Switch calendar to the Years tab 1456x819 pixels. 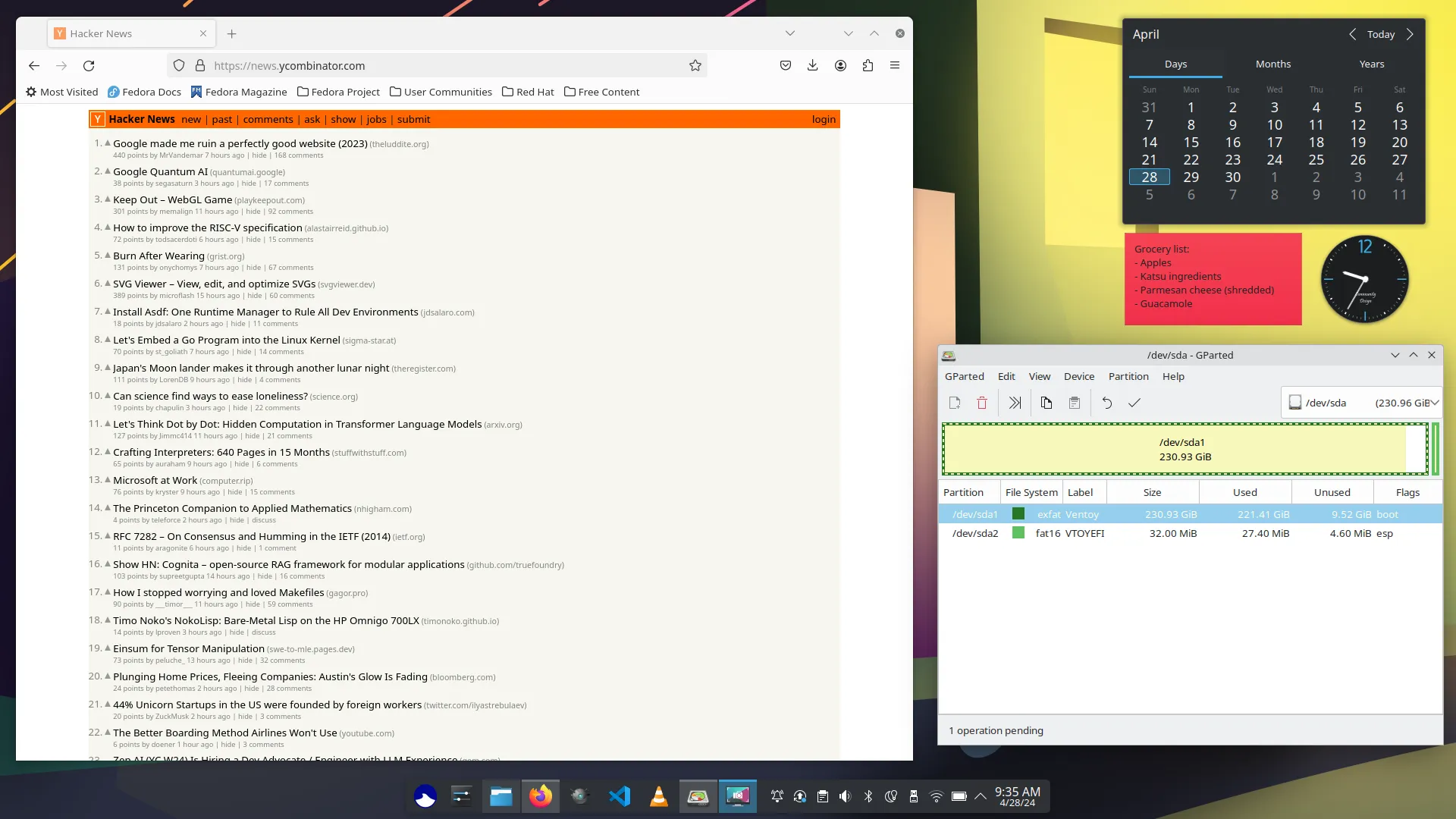[1372, 64]
